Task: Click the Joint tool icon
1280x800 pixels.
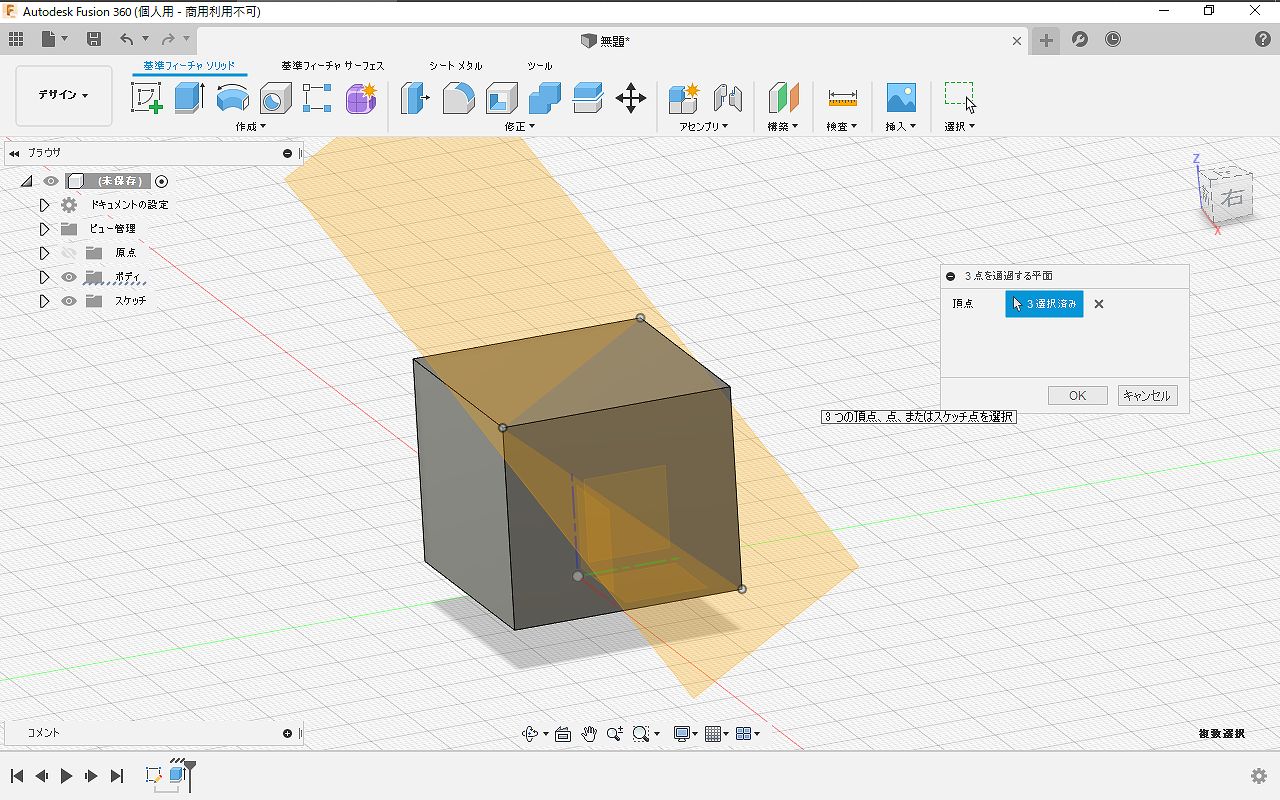Action: click(x=727, y=98)
